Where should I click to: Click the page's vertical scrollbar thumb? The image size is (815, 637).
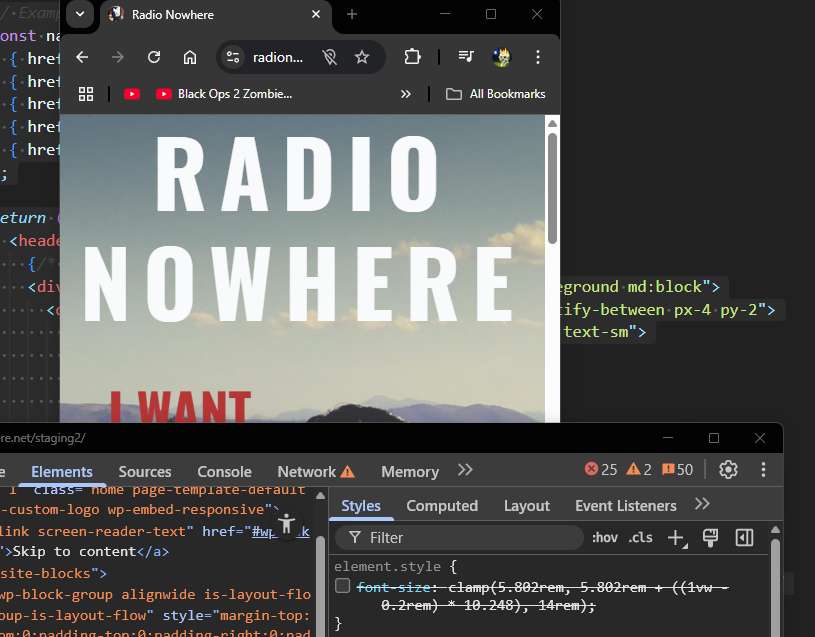pos(553,188)
